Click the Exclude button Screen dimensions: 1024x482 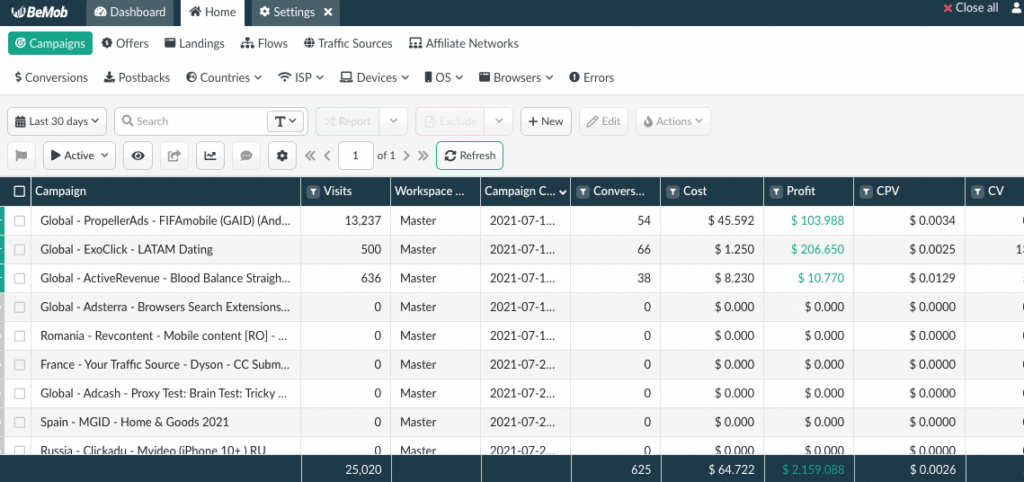(x=449, y=121)
